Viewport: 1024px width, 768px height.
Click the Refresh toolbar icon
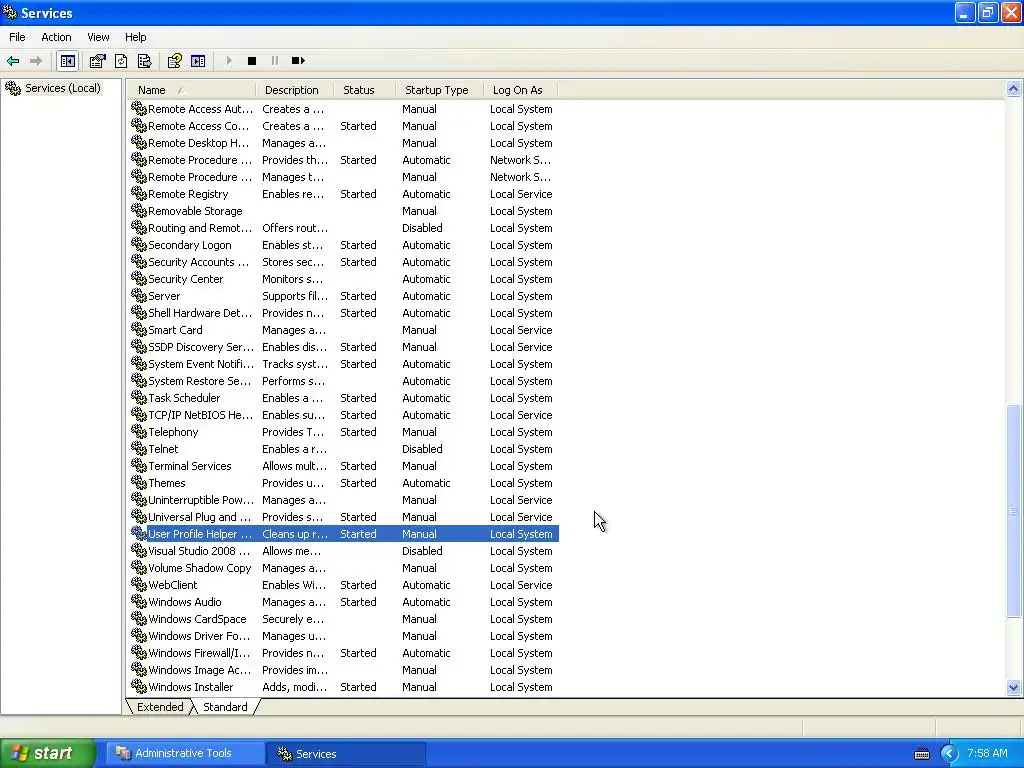click(x=121, y=61)
